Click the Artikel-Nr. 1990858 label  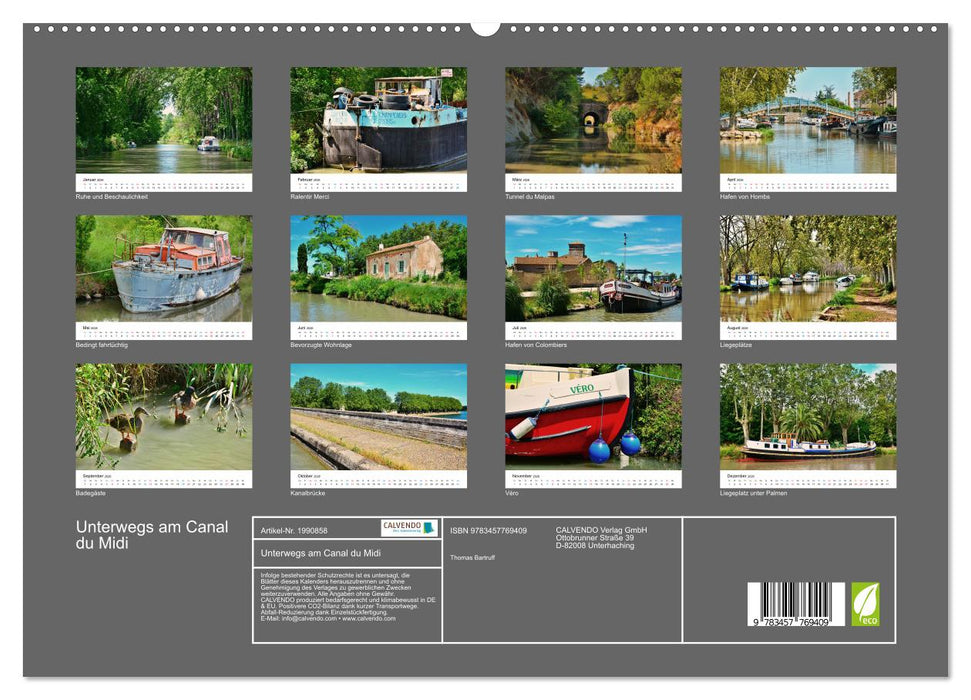coord(293,529)
